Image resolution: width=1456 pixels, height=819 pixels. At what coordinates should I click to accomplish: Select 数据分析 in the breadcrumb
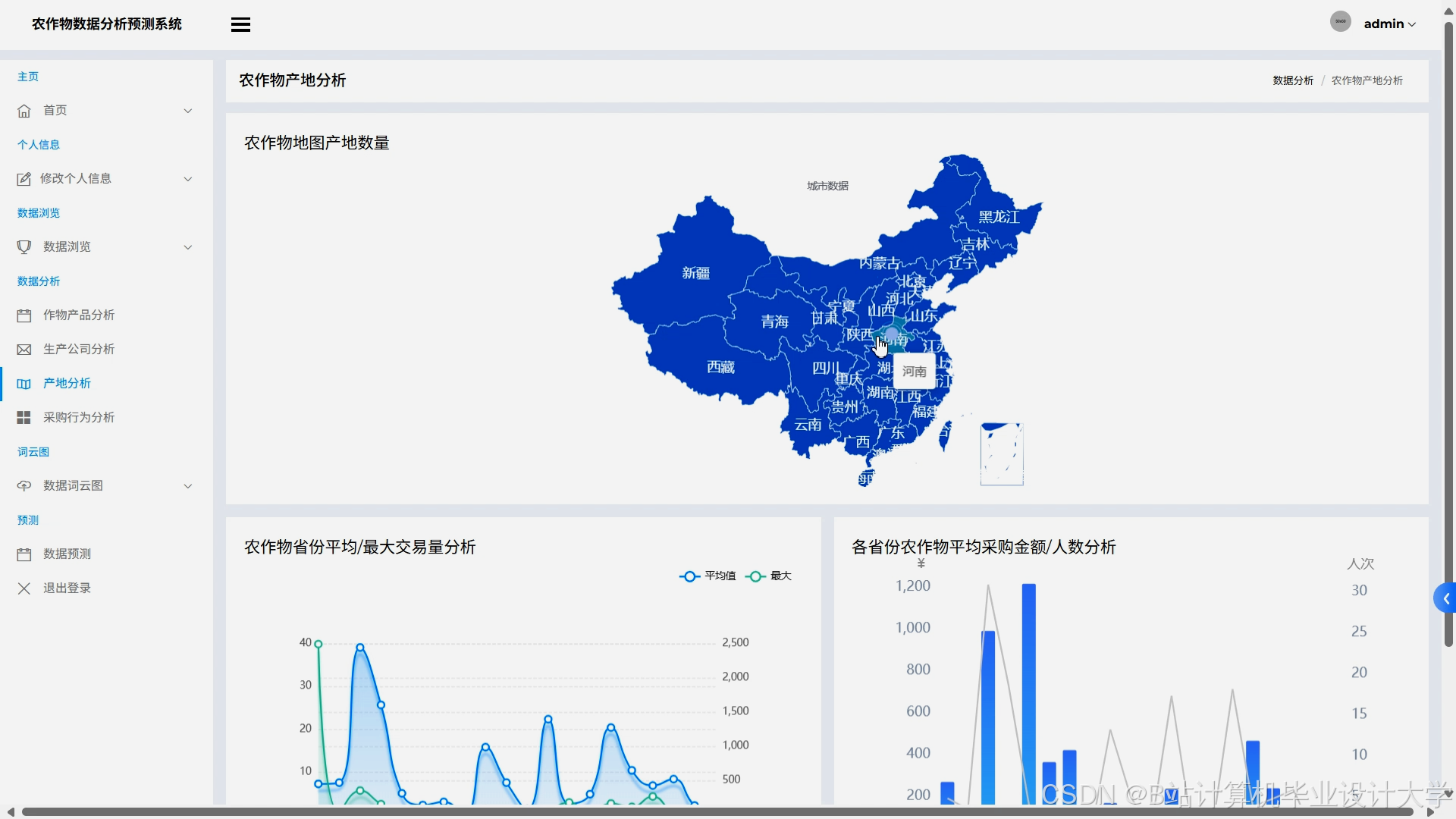1293,80
